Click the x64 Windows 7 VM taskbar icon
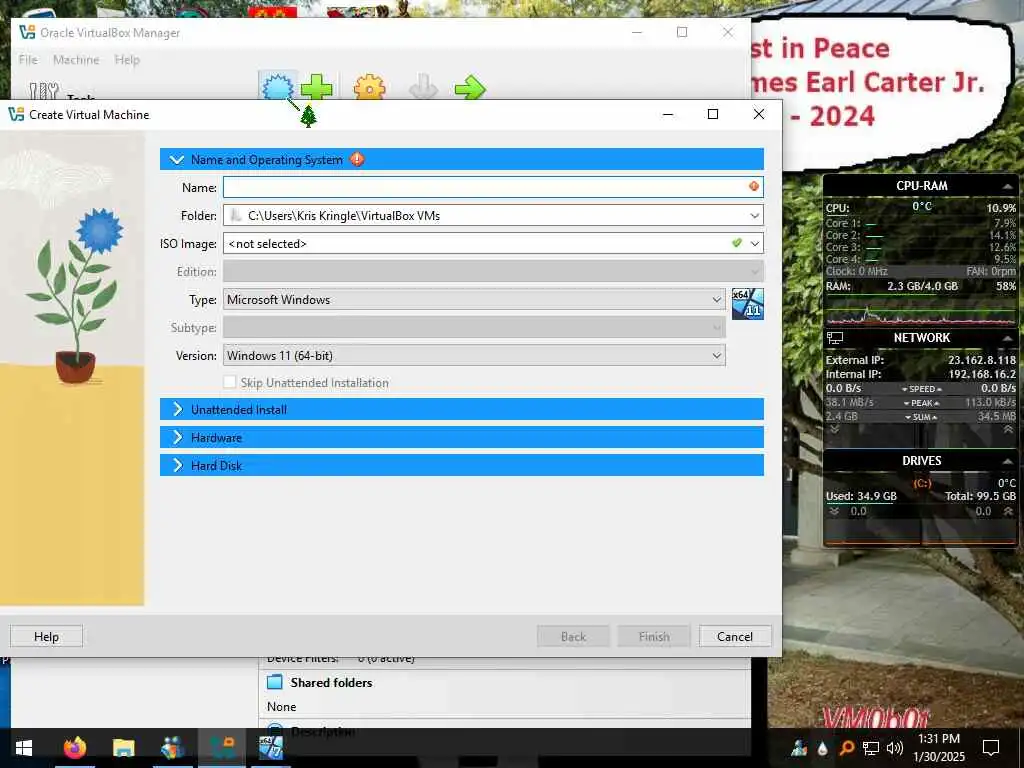Viewport: 1024px width, 768px height. [x=270, y=748]
